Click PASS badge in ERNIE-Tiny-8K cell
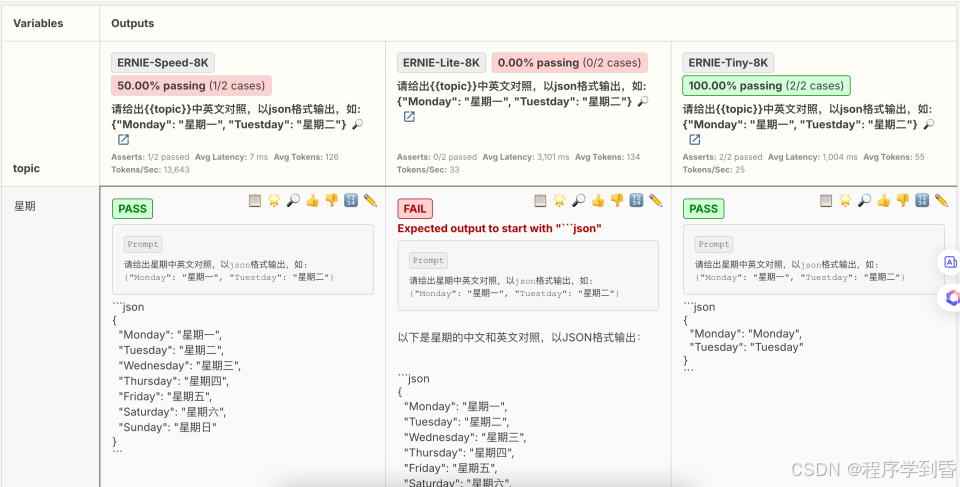 pyautogui.click(x=703, y=208)
